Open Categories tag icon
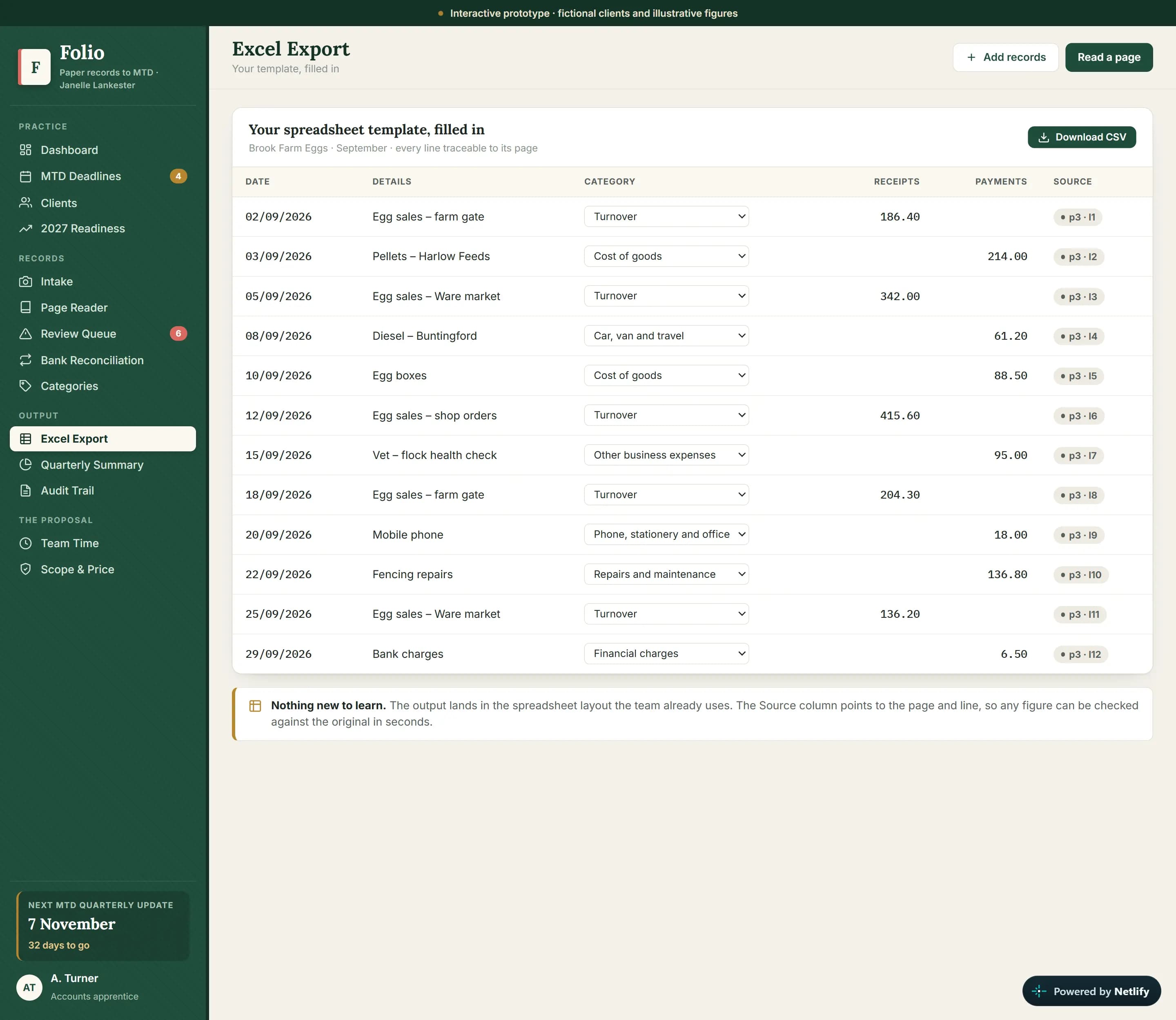The width and height of the screenshot is (1176, 1020). 26,386
